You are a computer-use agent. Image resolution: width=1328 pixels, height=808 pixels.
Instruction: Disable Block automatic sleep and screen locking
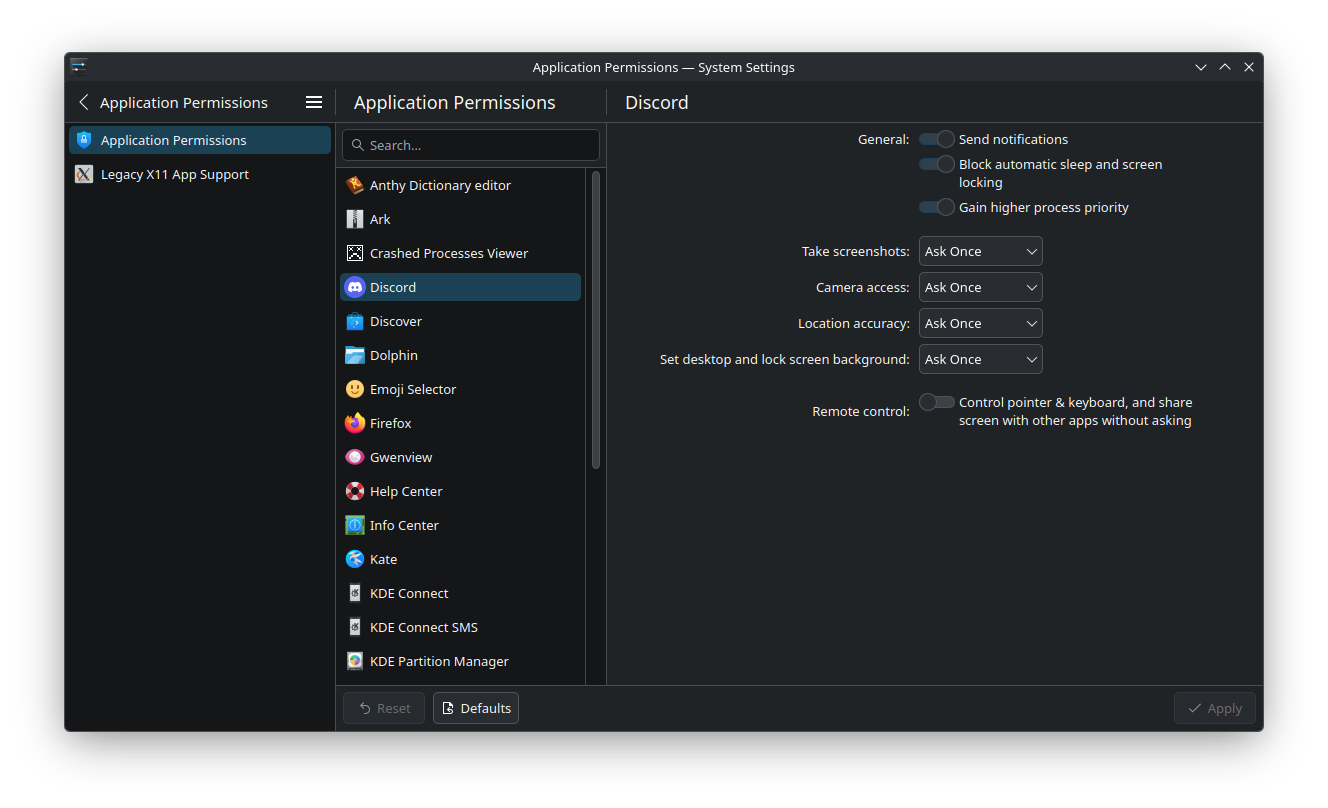coord(936,164)
